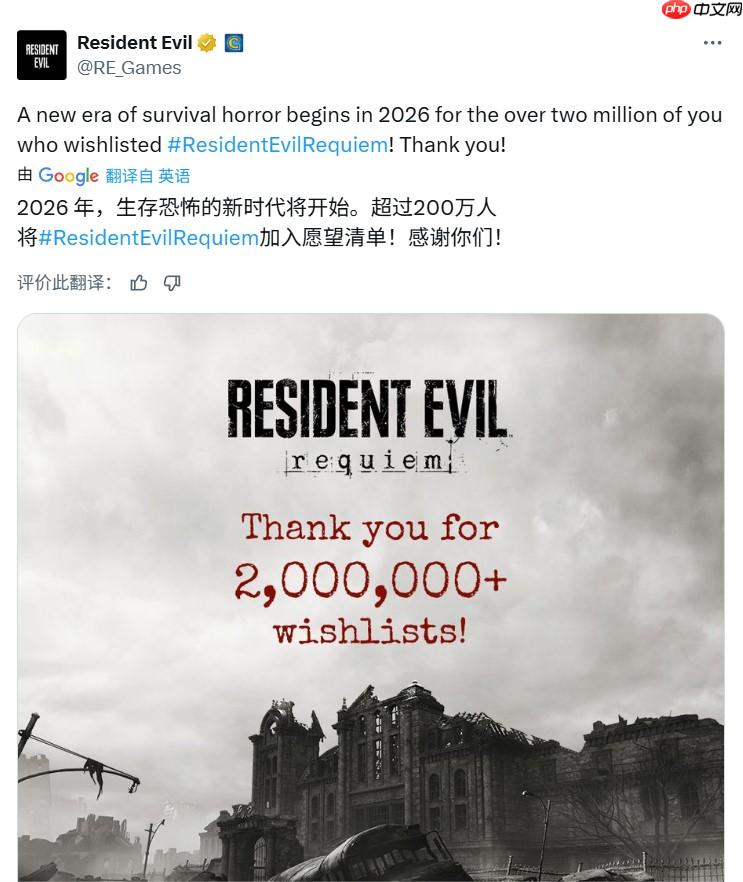
Task: Click the blue Capcom affiliate badge
Action: pyautogui.click(x=234, y=43)
